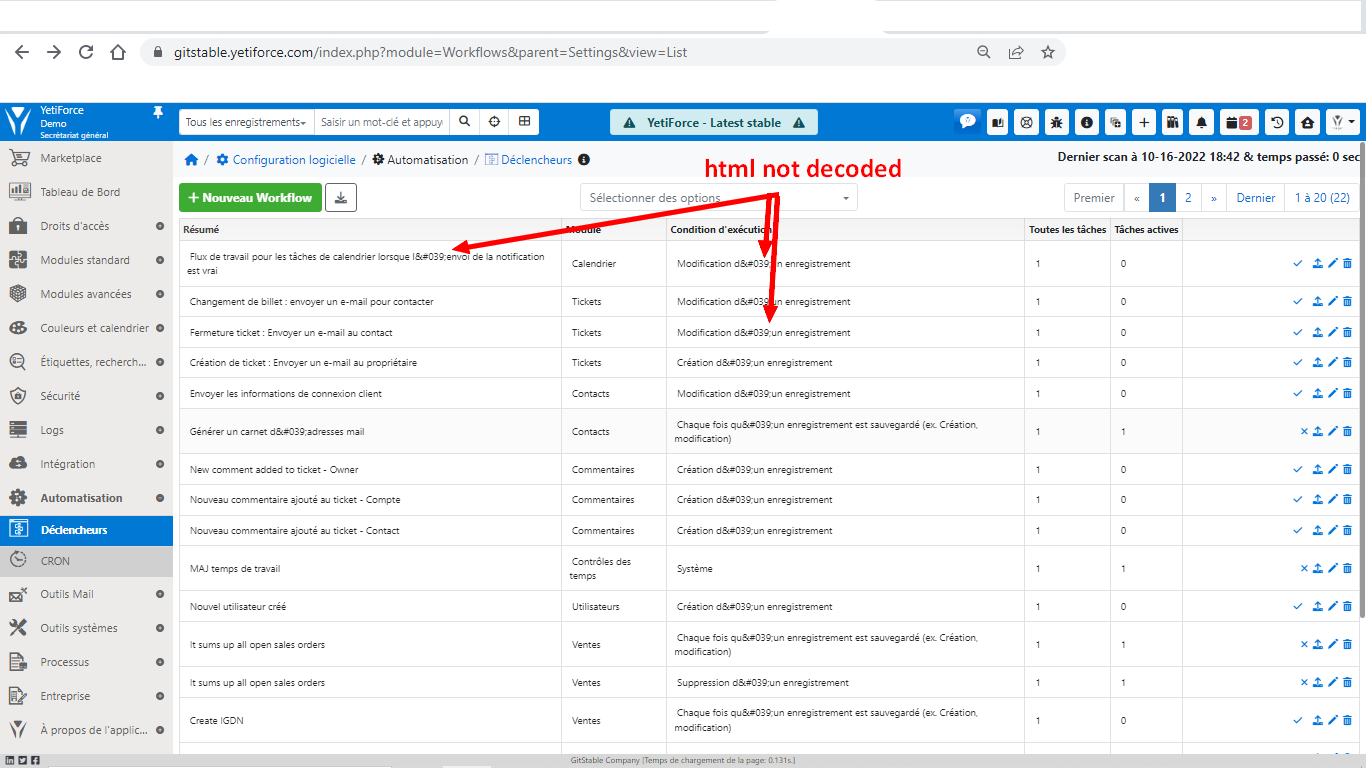Open the chat icon in the header
This screenshot has height=768, width=1366.
pyautogui.click(x=967, y=121)
